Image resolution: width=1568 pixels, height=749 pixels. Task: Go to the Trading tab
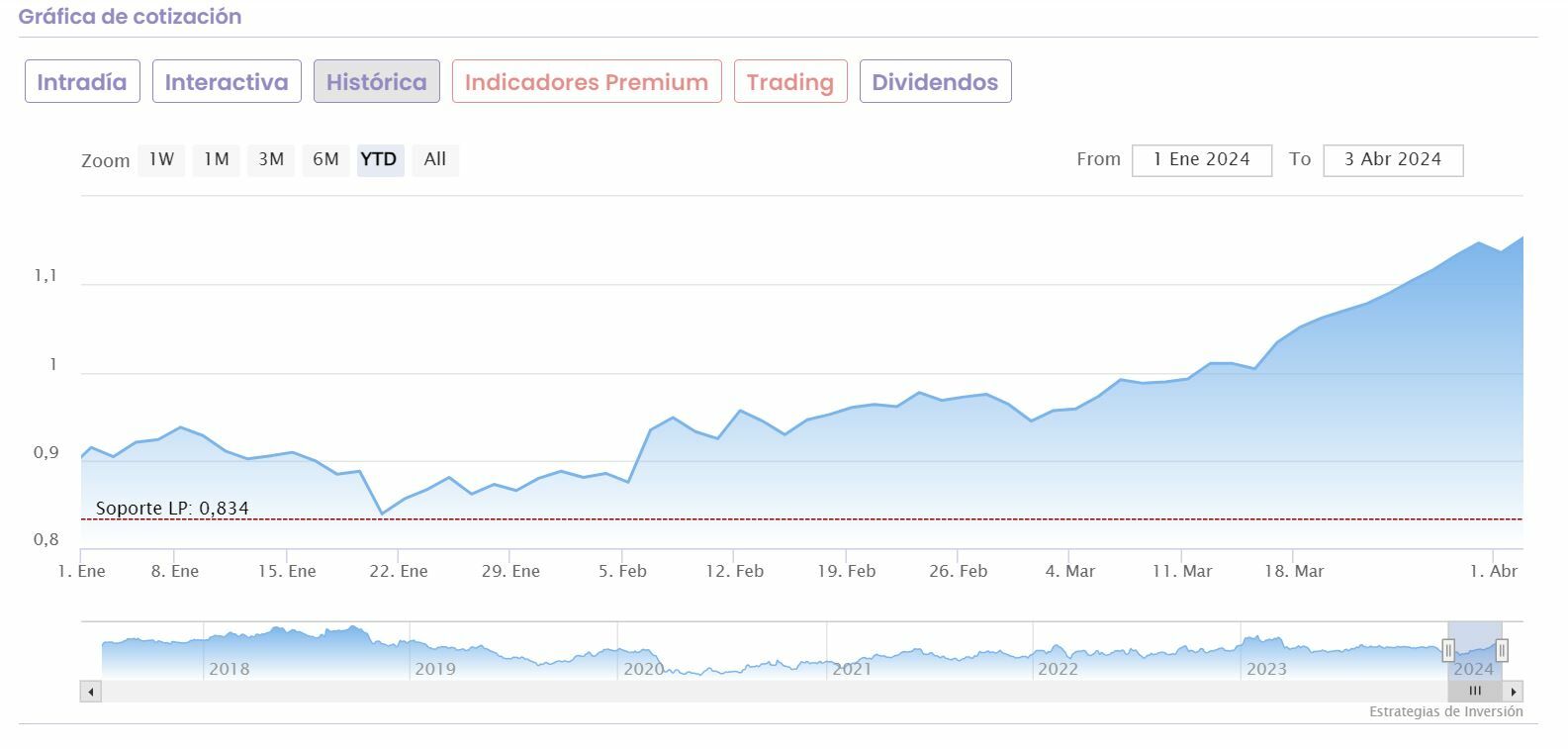789,82
